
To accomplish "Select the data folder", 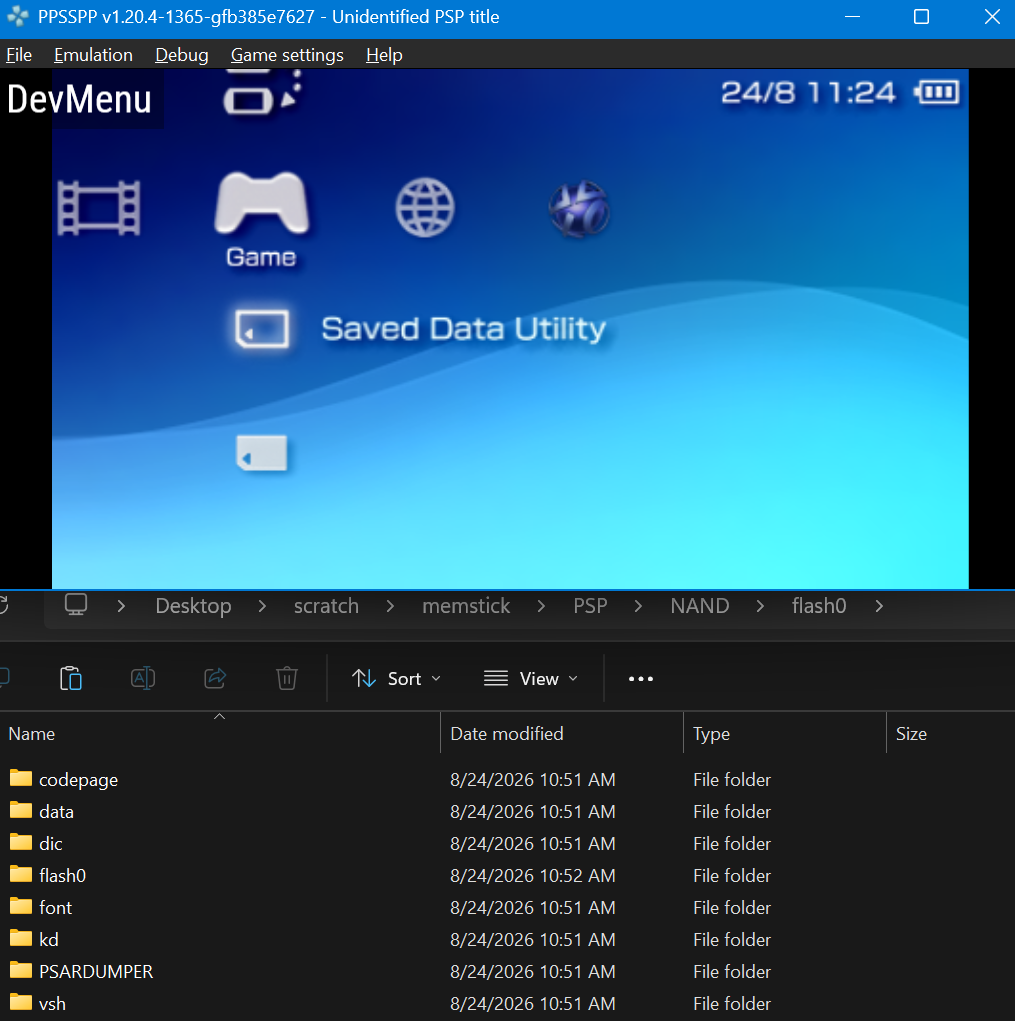I will [x=507, y=811].
